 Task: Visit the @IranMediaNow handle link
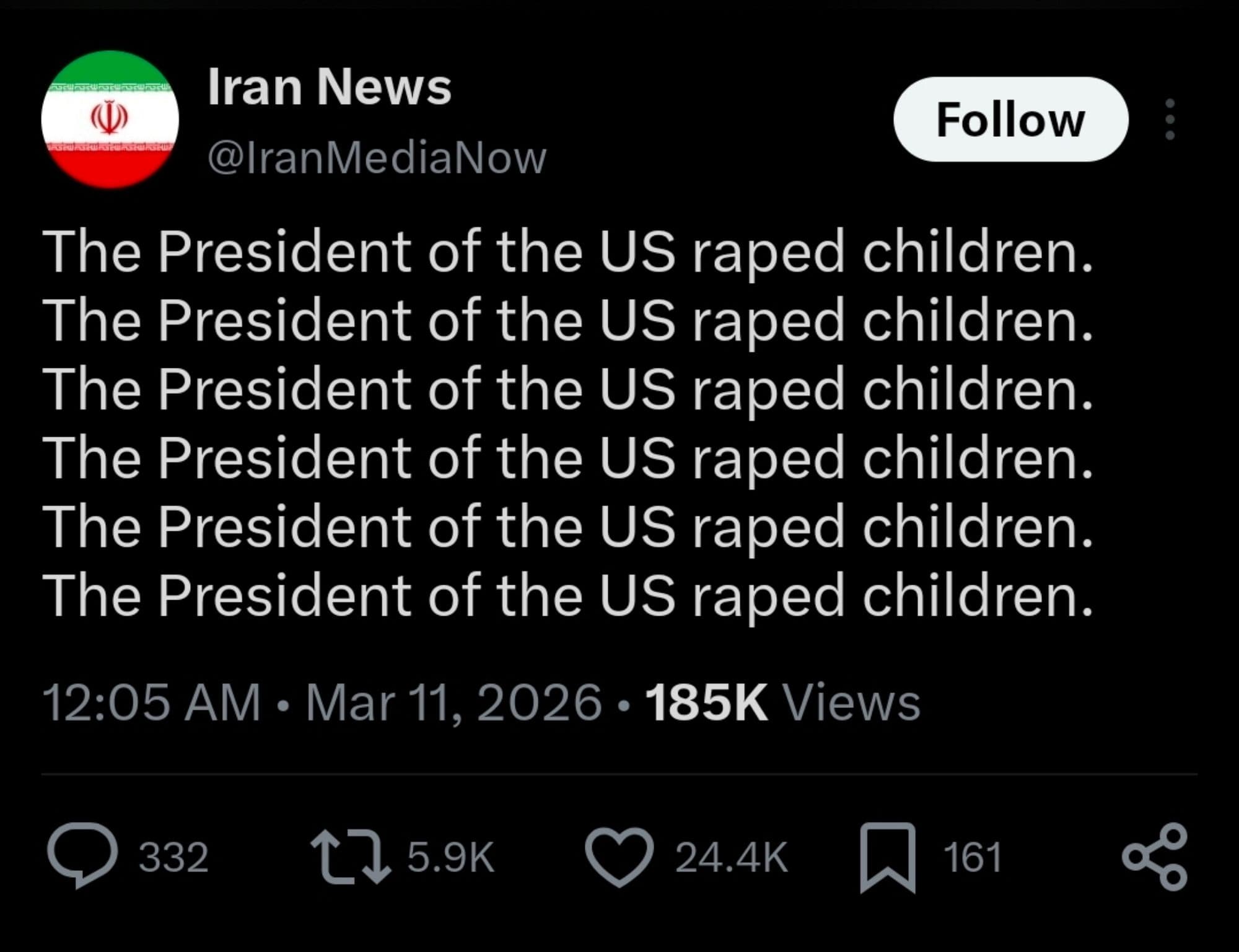tap(377, 157)
